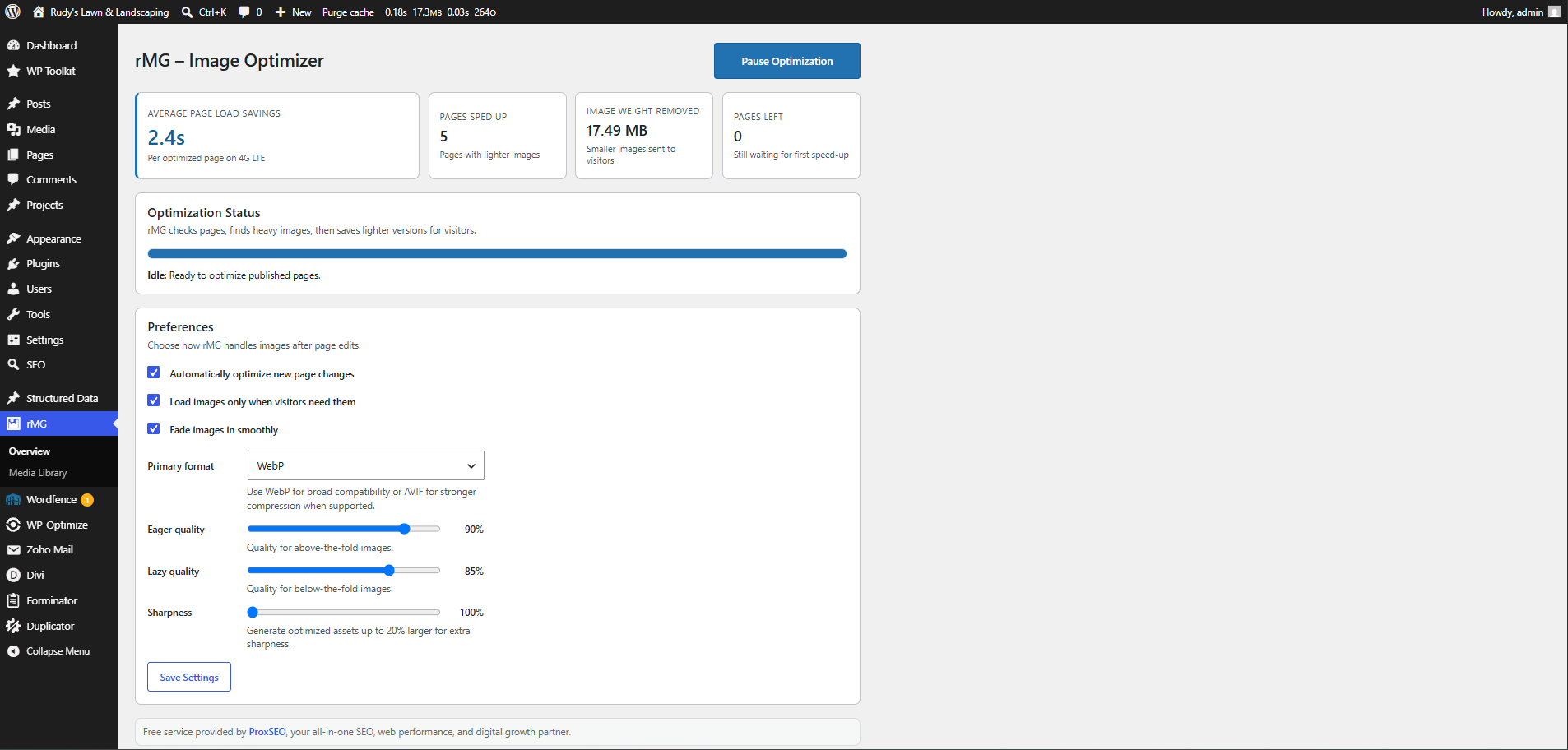
Task: Click the Image Weight Removed card
Action: [644, 136]
